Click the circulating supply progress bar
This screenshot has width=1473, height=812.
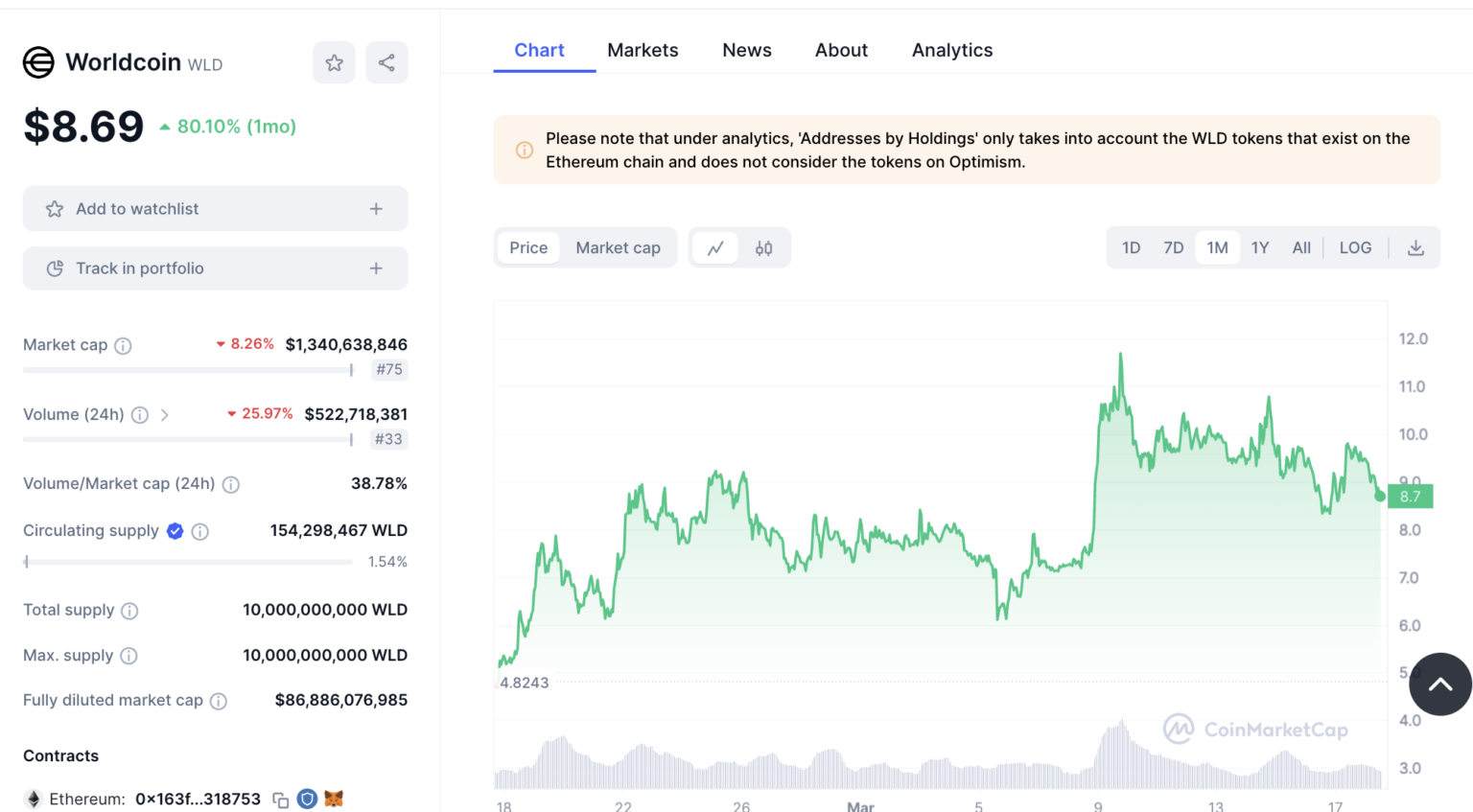[188, 562]
